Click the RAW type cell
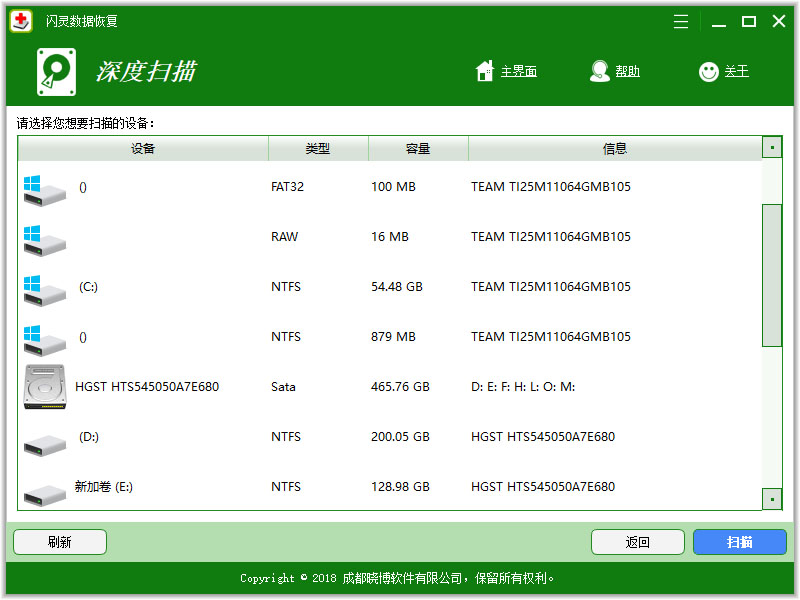800x600 pixels. (x=285, y=237)
